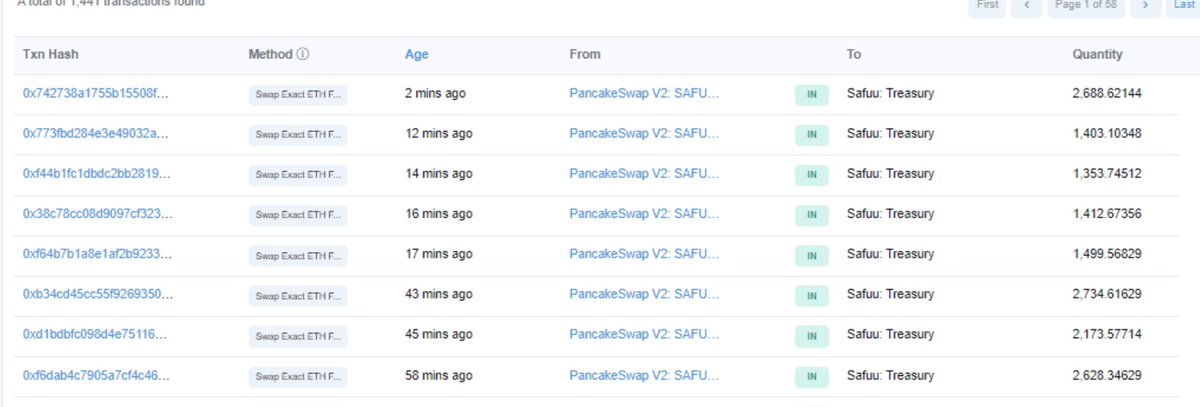1200x407 pixels.
Task: Select the '45 mins ago' age cell
Action: (439, 334)
